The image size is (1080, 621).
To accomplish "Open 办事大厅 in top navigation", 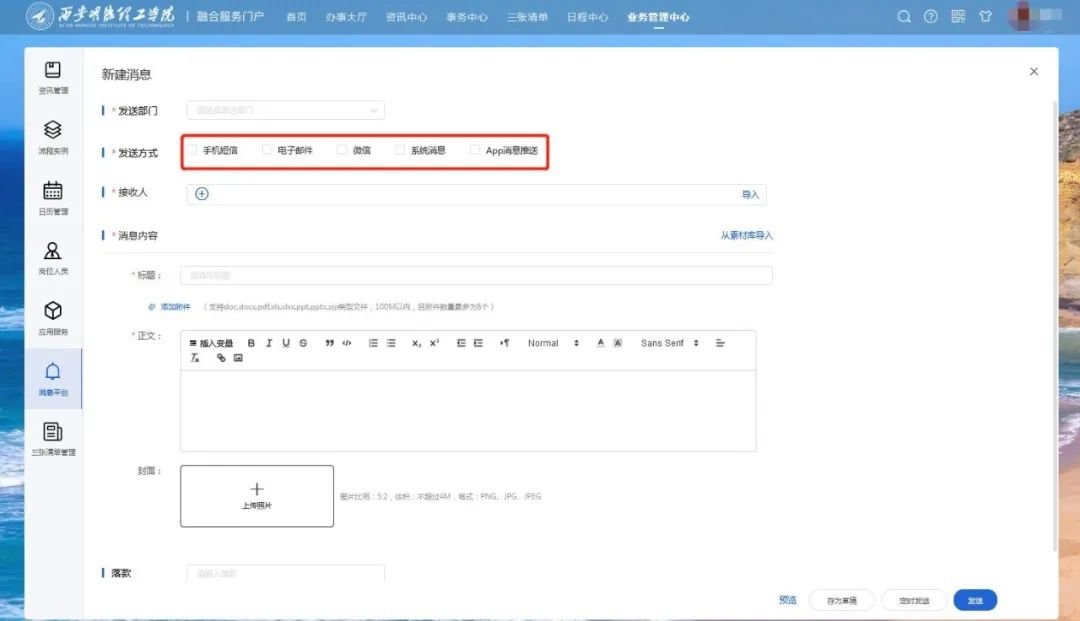I will point(346,17).
